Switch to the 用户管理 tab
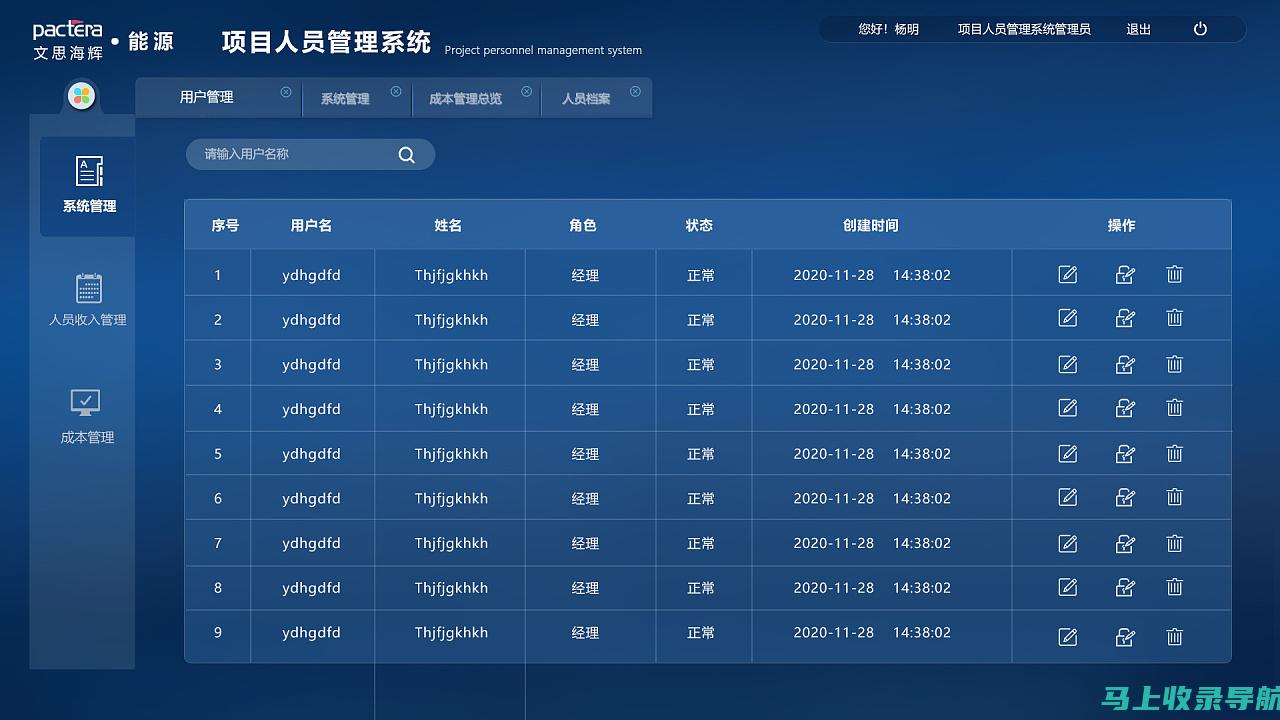 tap(206, 97)
